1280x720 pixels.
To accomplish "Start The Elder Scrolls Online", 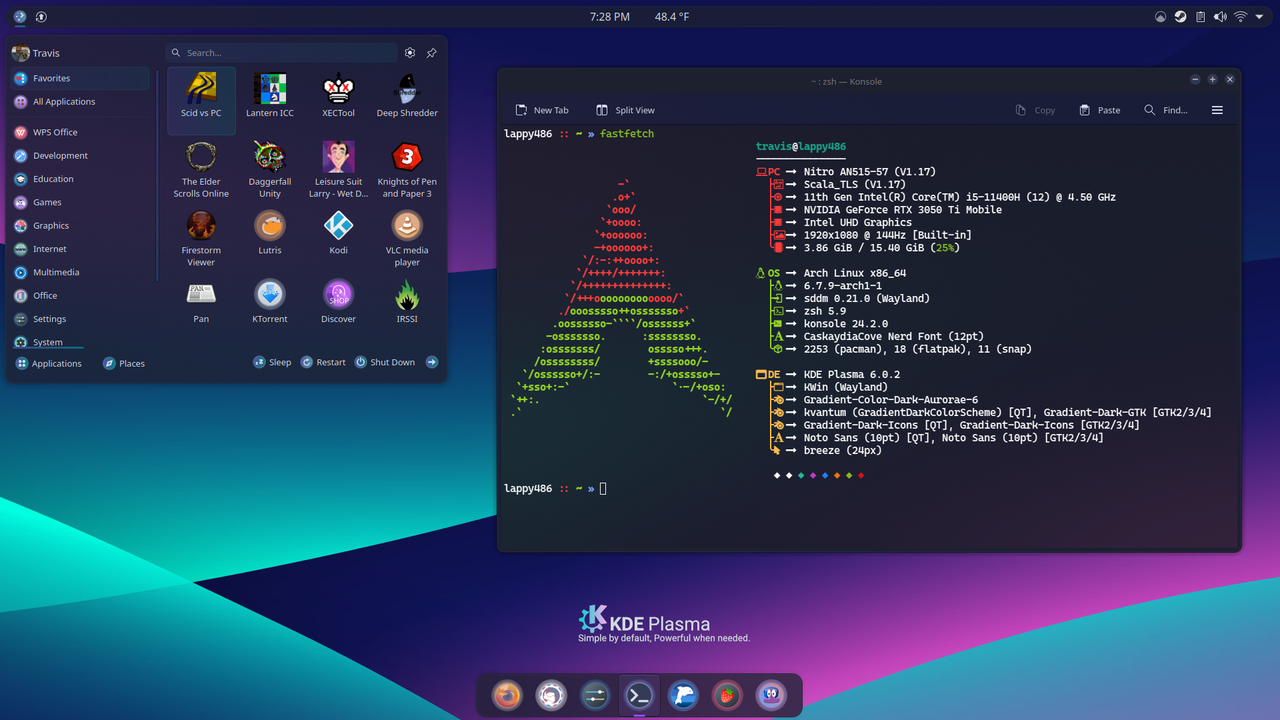I will coord(201,169).
